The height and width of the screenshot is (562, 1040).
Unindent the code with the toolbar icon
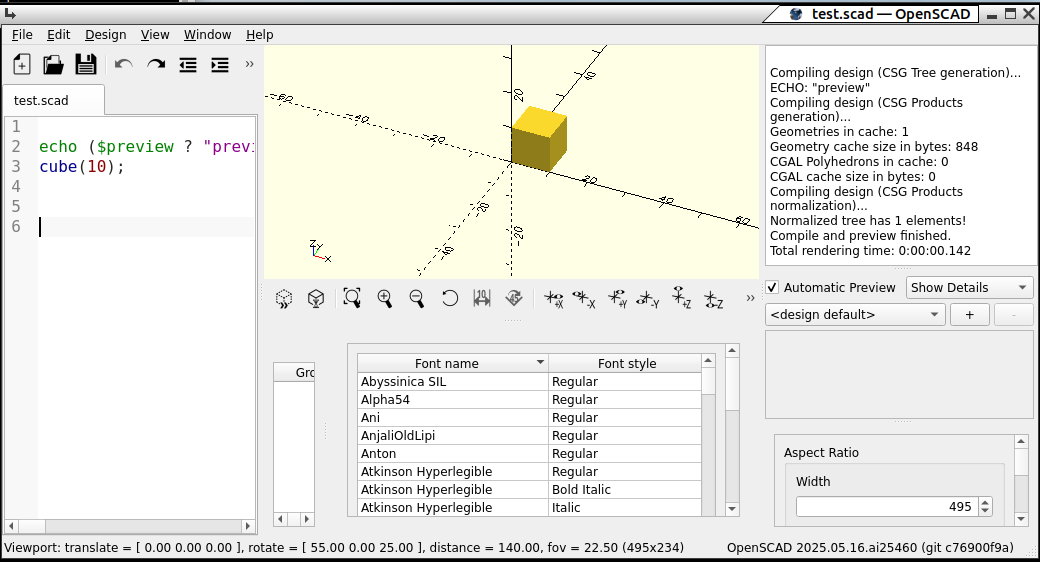pos(188,65)
